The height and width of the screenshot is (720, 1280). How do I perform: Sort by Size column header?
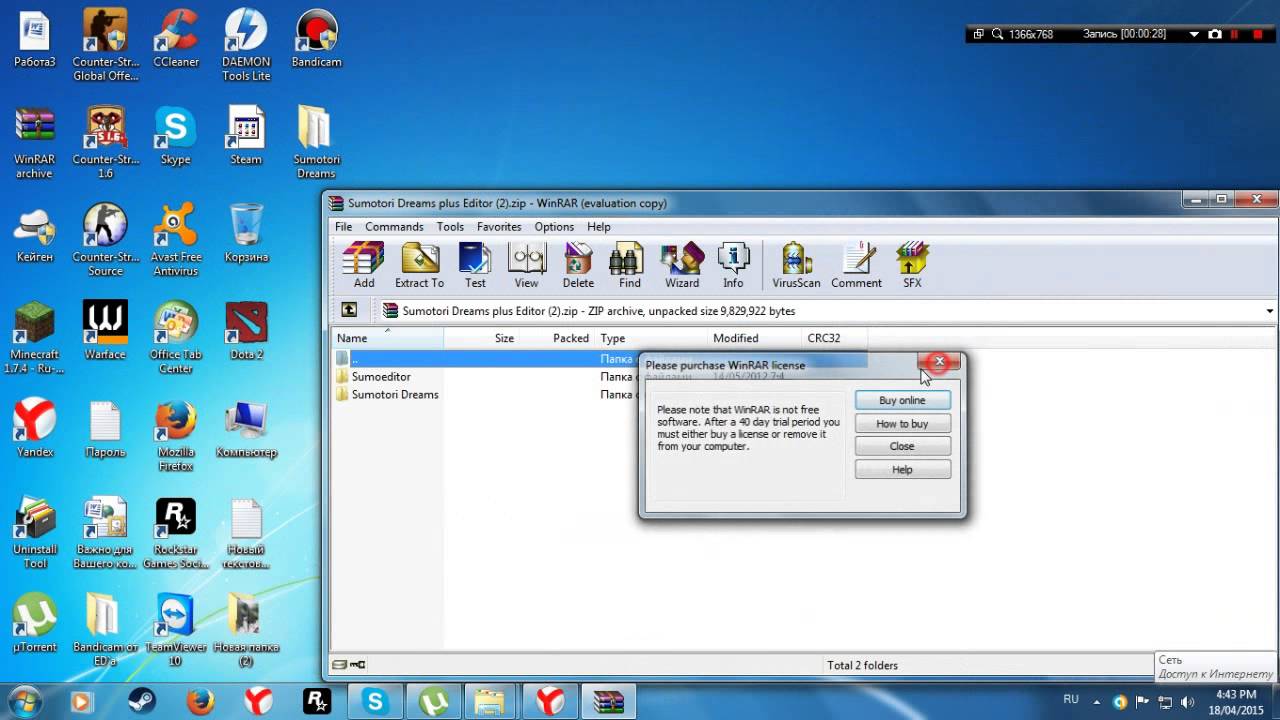click(x=482, y=338)
